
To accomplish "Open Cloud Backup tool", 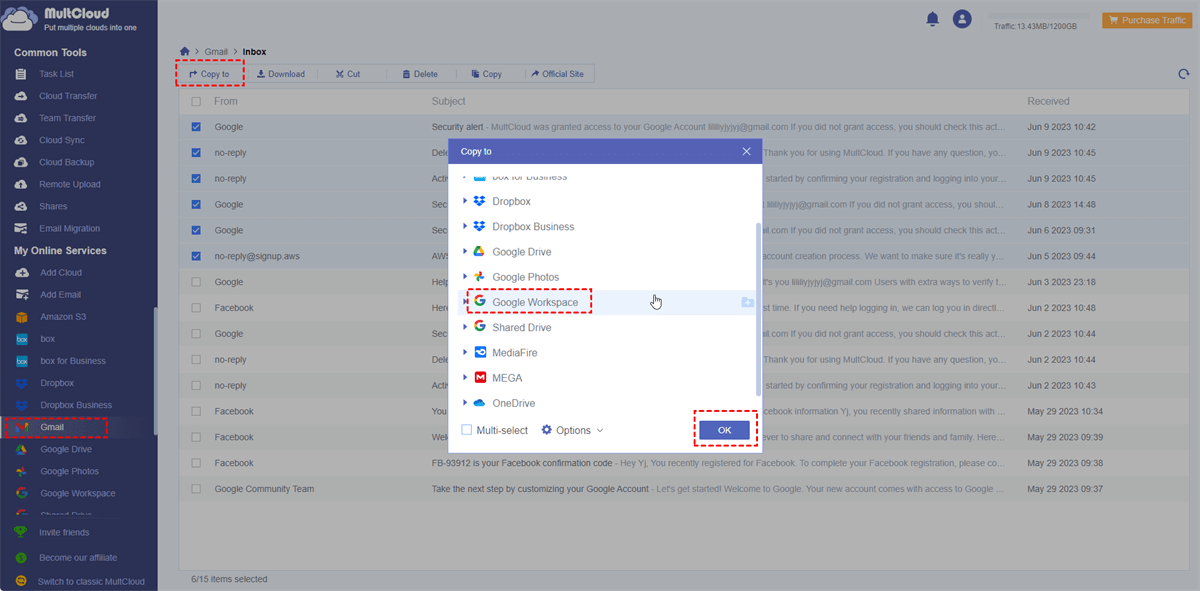I will 66,162.
